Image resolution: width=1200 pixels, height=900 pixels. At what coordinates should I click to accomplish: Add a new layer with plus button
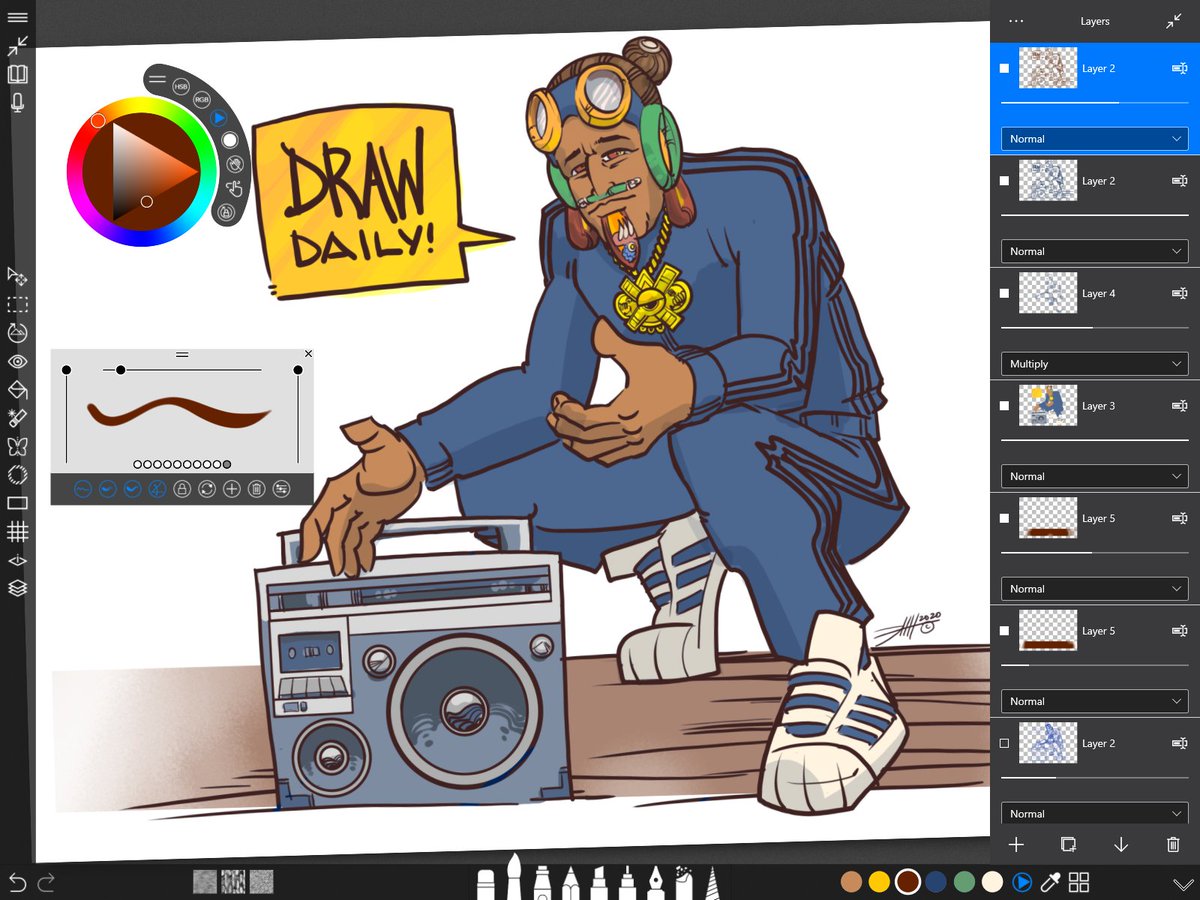point(1016,845)
